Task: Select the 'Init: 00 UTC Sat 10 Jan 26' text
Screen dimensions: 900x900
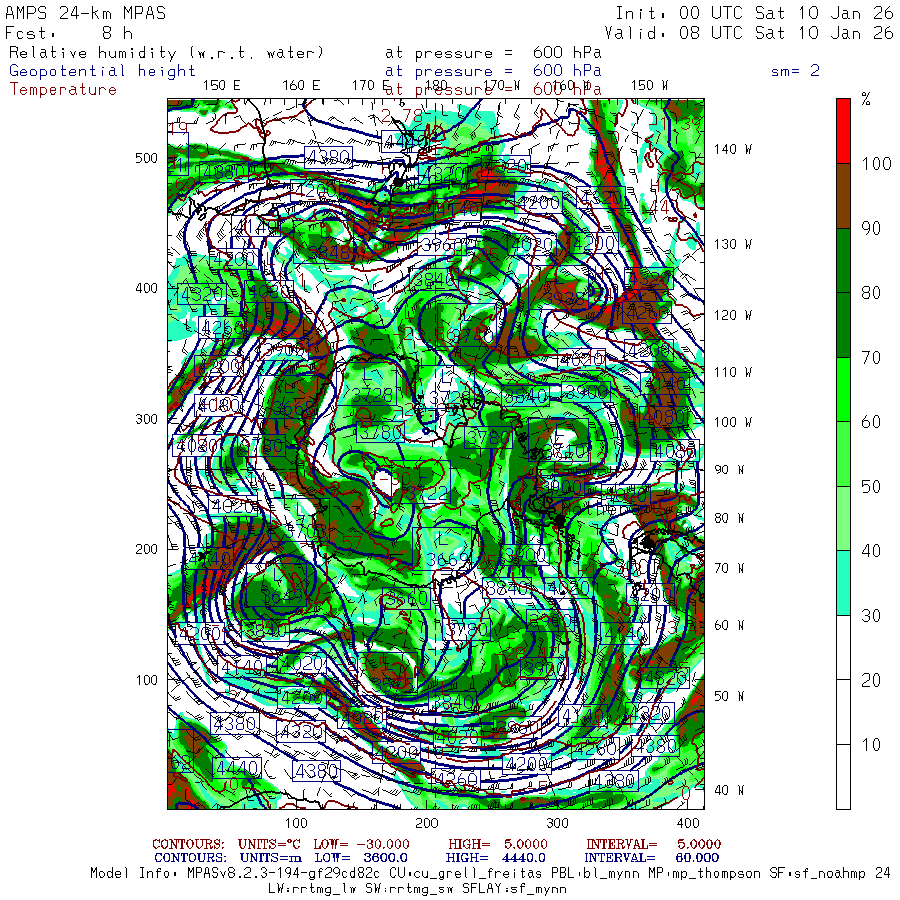Action: (754, 13)
